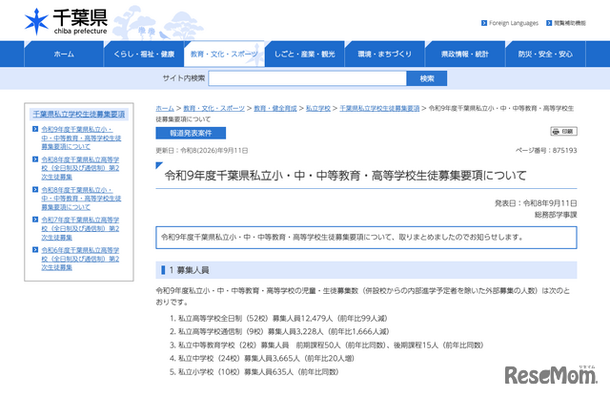
Task: Click ホーム in the breadcrumb
Action: click(165, 108)
